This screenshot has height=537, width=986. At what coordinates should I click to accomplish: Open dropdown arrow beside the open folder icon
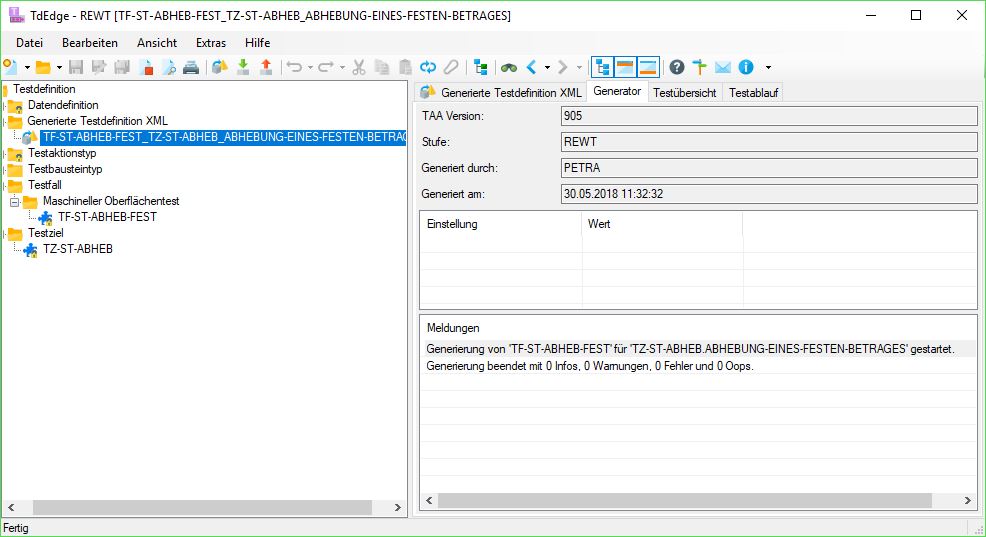click(59, 67)
